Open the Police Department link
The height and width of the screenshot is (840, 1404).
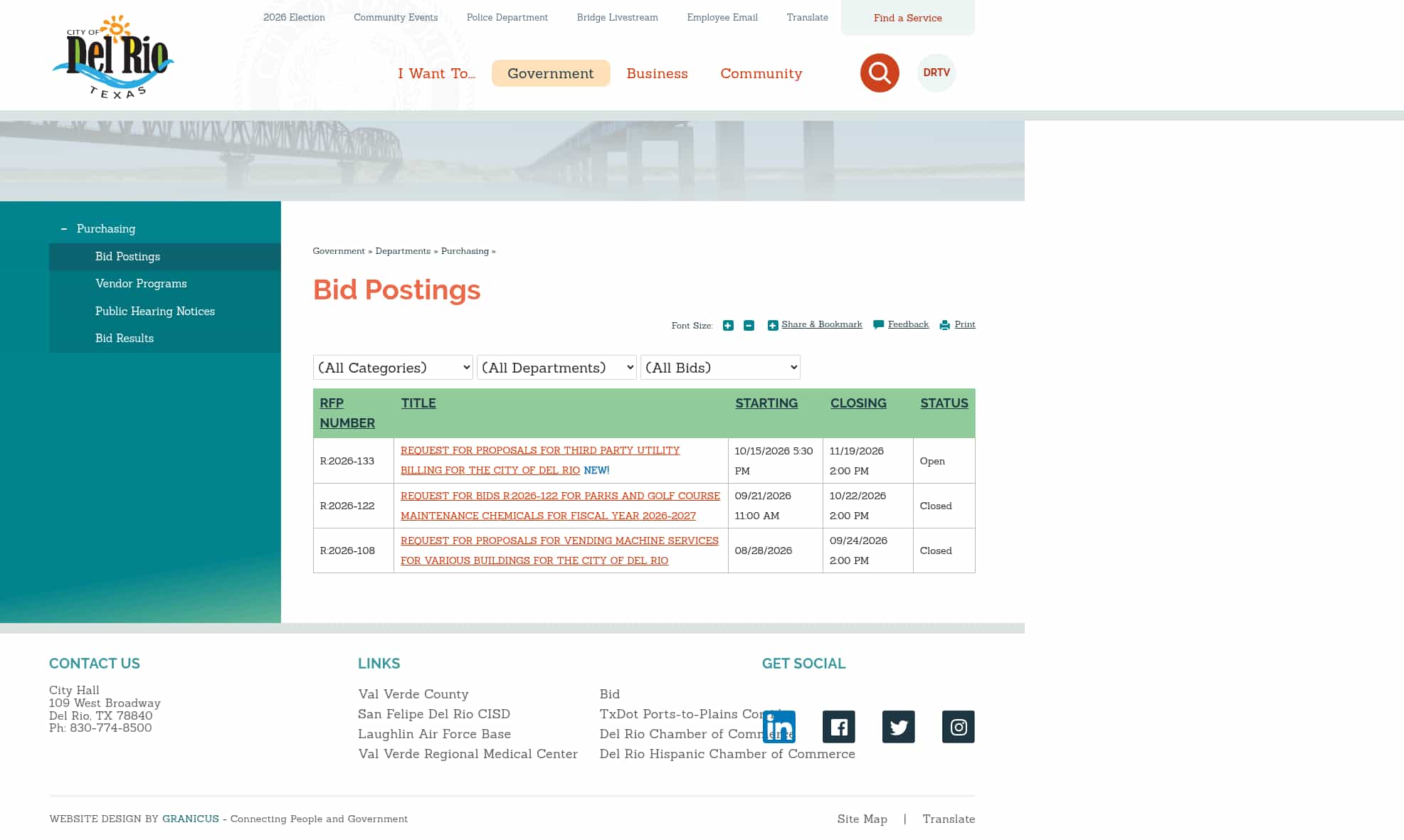507,17
